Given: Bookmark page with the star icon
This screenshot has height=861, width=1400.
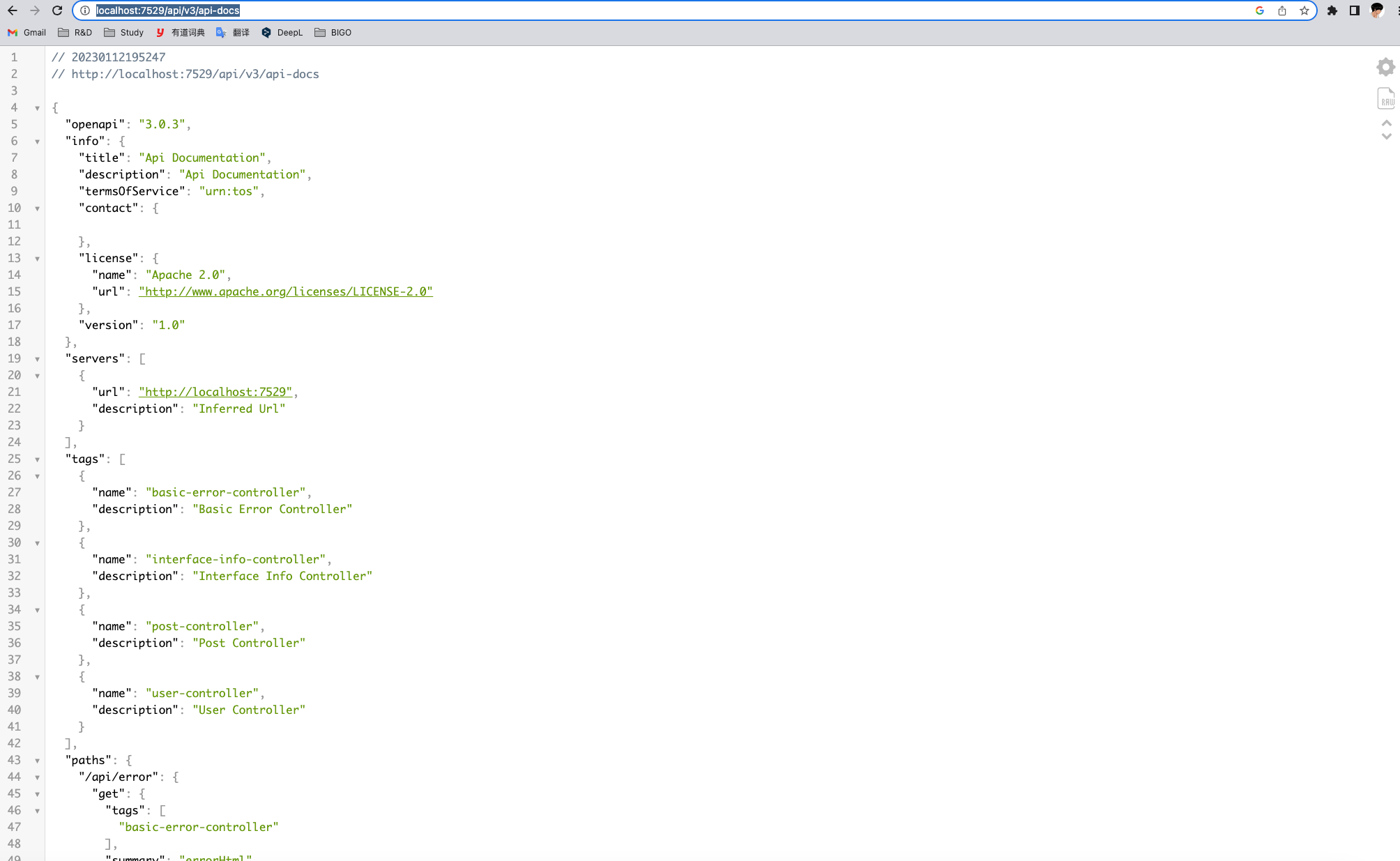Looking at the screenshot, I should tap(1304, 10).
